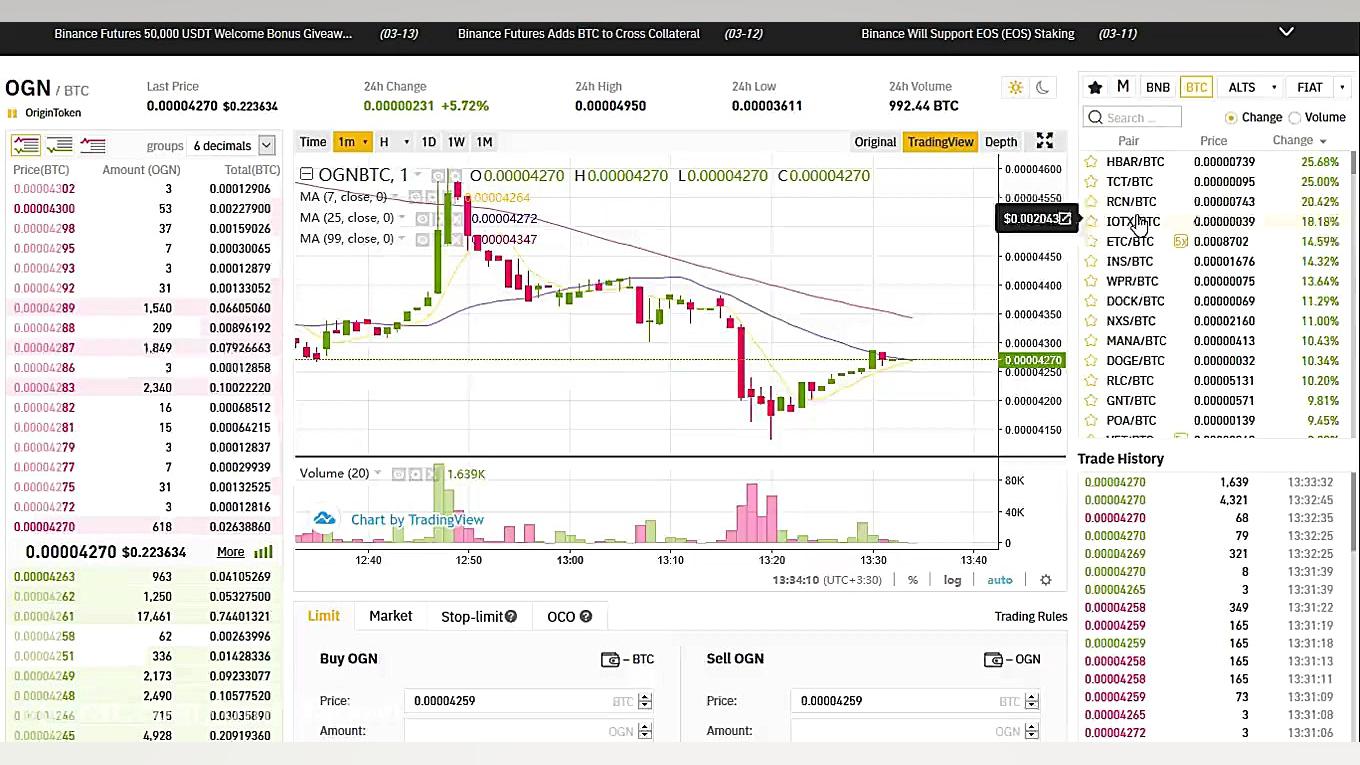Show combined buy and sell order book view
Viewport: 1360px width, 765px height.
[26, 145]
